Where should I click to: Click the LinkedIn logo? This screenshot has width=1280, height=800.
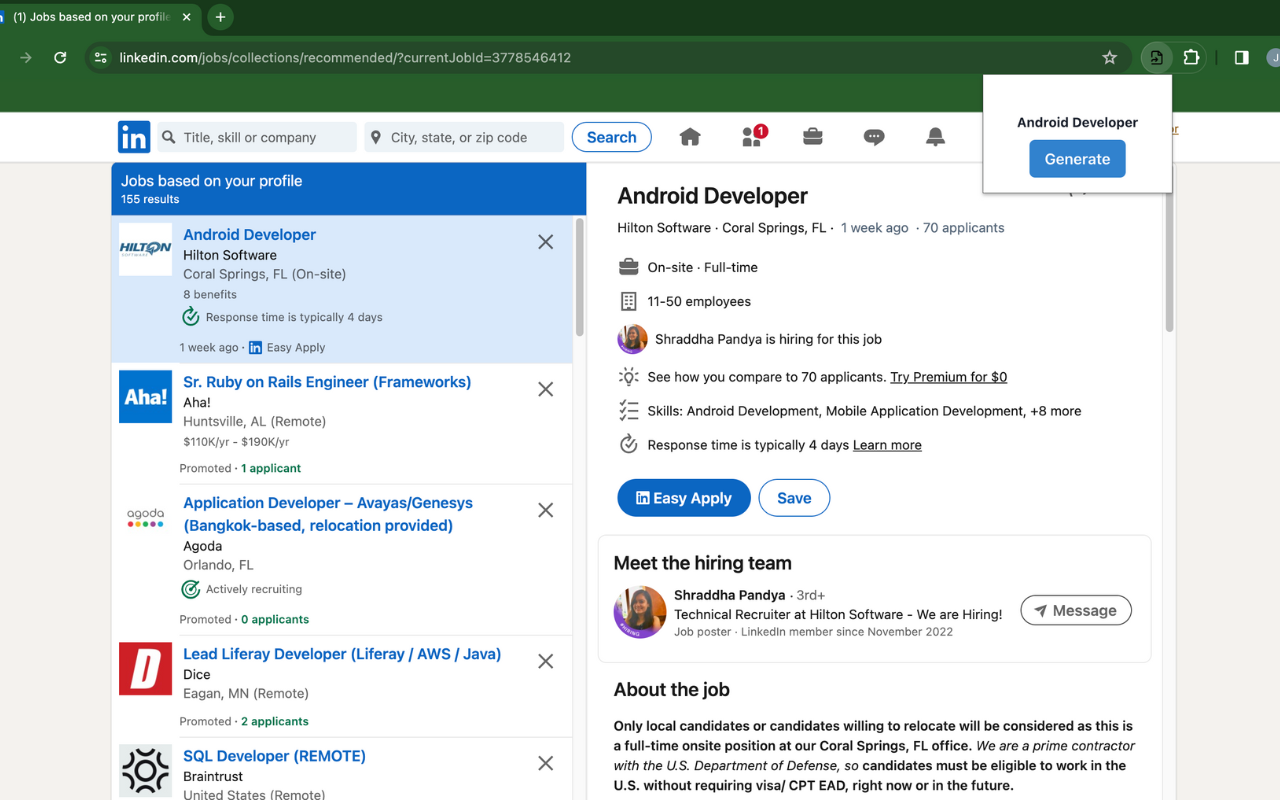(133, 136)
